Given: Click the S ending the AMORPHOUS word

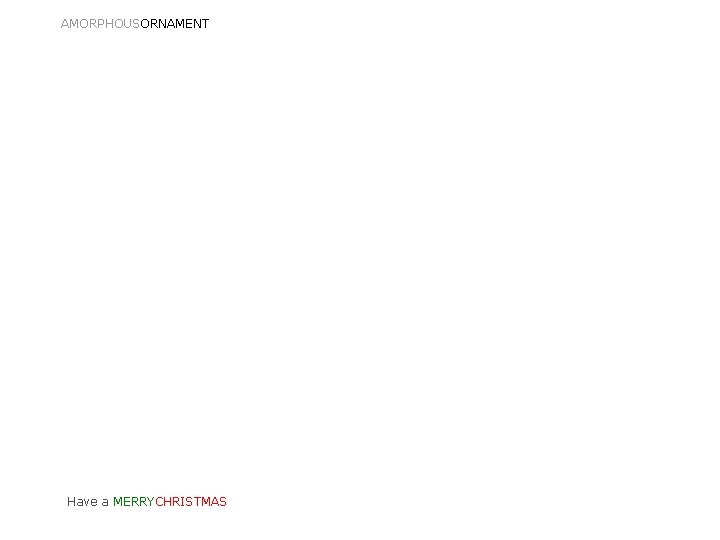Looking at the screenshot, I should (x=136, y=24).
